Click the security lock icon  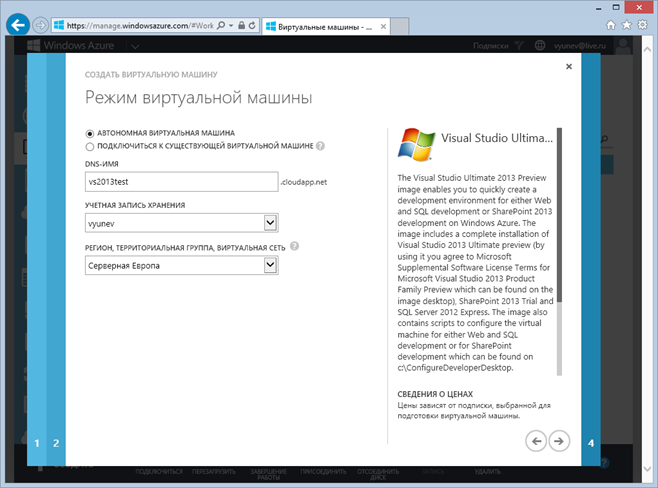(x=241, y=26)
